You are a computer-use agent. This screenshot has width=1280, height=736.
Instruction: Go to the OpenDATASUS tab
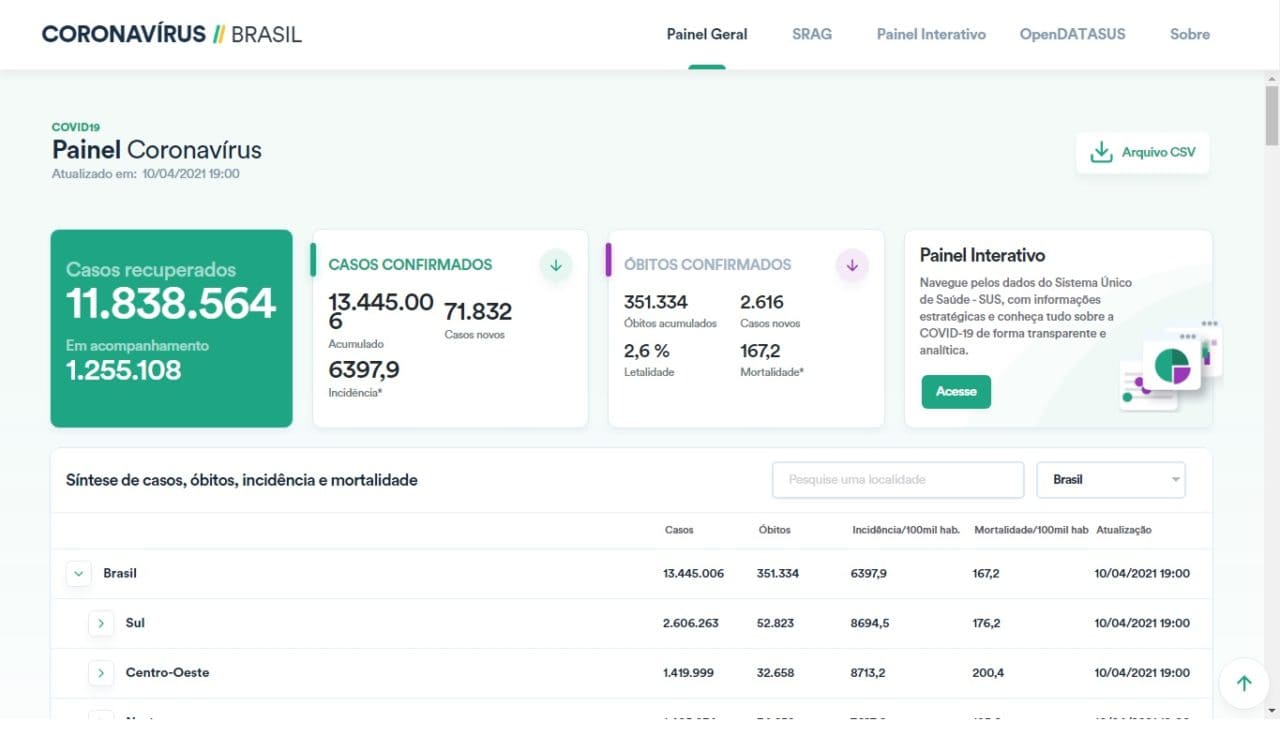coord(1072,34)
